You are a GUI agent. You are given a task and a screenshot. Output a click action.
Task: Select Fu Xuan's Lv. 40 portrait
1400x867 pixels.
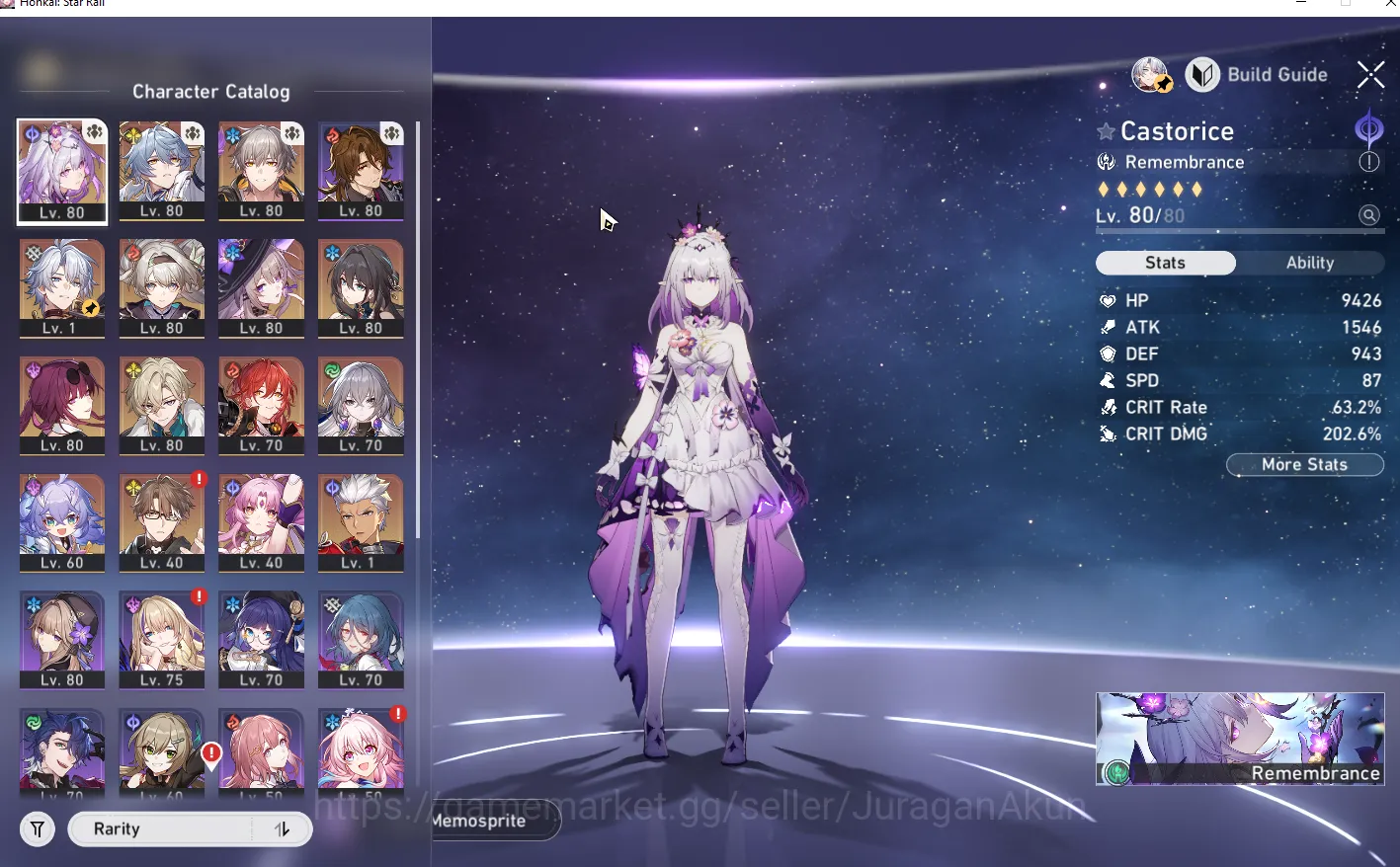261,523
